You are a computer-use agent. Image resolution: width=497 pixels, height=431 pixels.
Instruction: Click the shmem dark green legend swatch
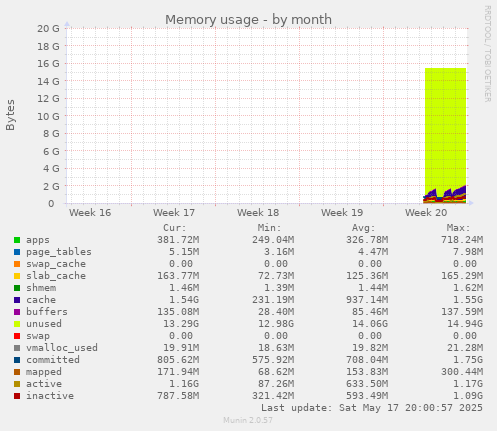(x=17, y=288)
